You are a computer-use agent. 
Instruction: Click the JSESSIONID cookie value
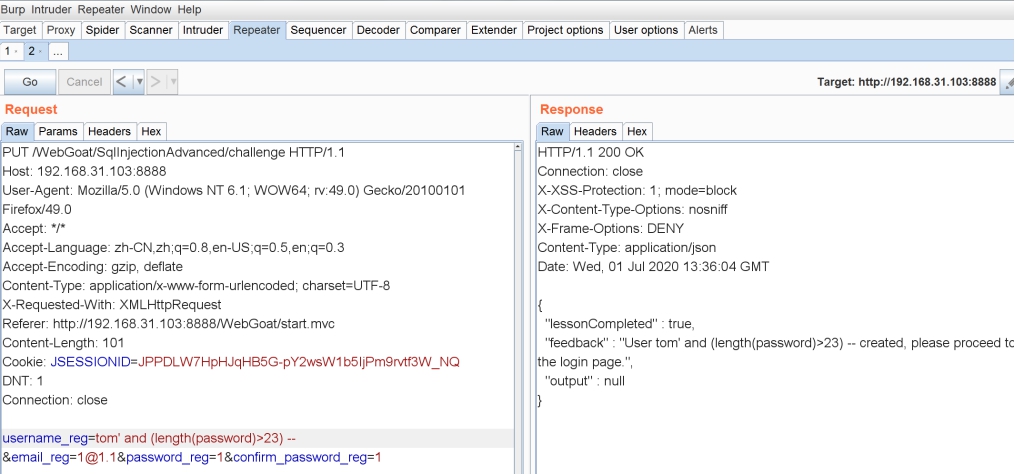click(299, 362)
